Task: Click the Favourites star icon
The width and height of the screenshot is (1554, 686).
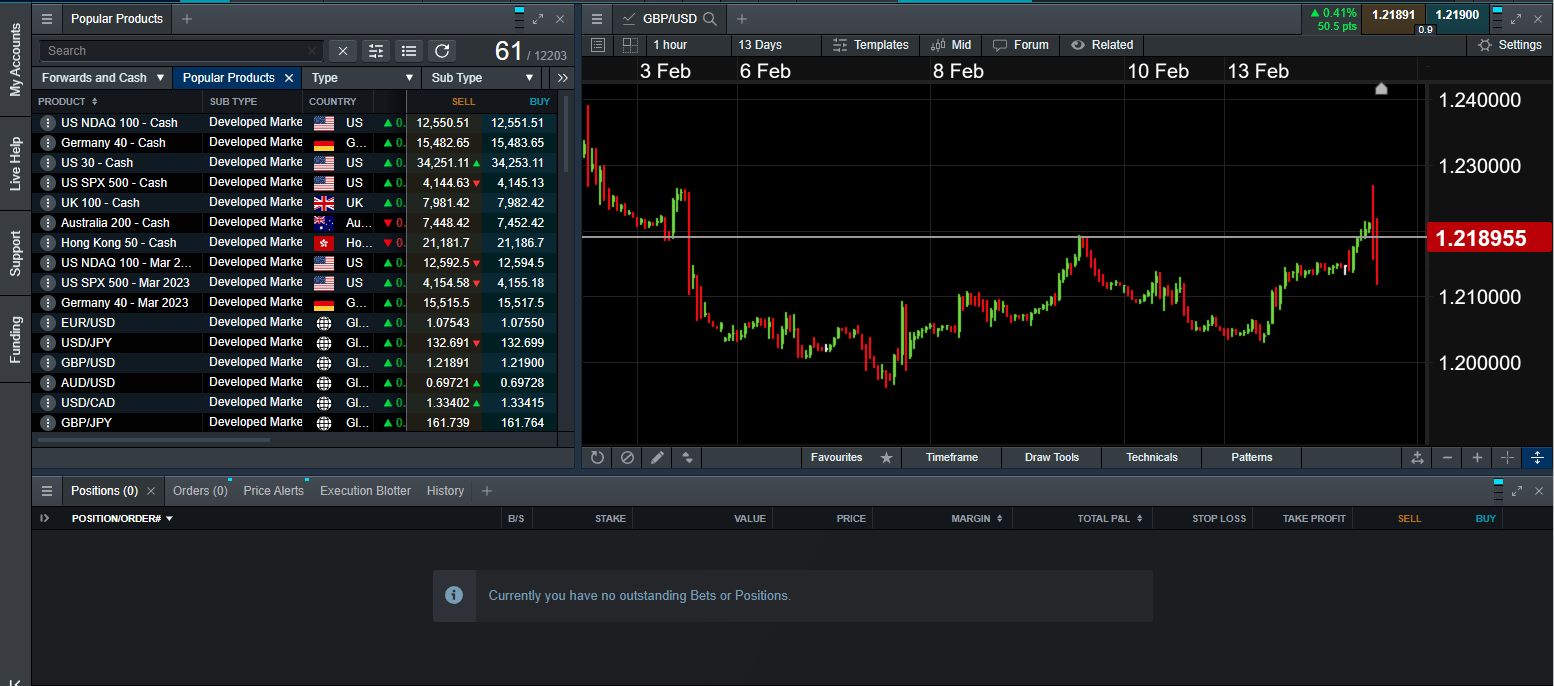Action: click(886, 457)
